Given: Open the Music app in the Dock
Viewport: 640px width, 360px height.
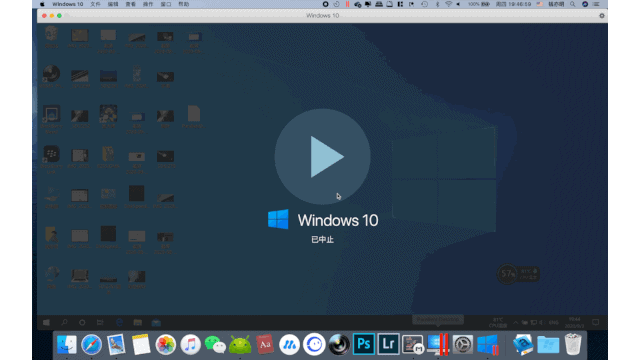Looking at the screenshot, I should (x=191, y=344).
